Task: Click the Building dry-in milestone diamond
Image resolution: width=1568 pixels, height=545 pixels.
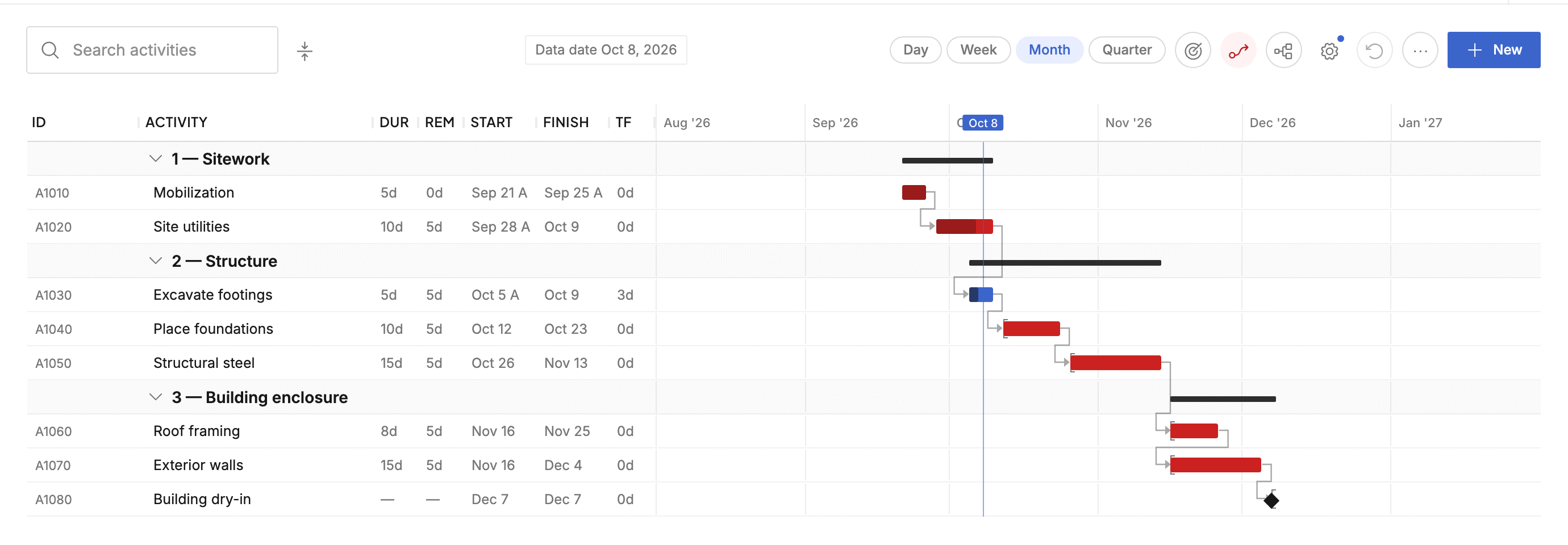Action: pyautogui.click(x=1271, y=501)
